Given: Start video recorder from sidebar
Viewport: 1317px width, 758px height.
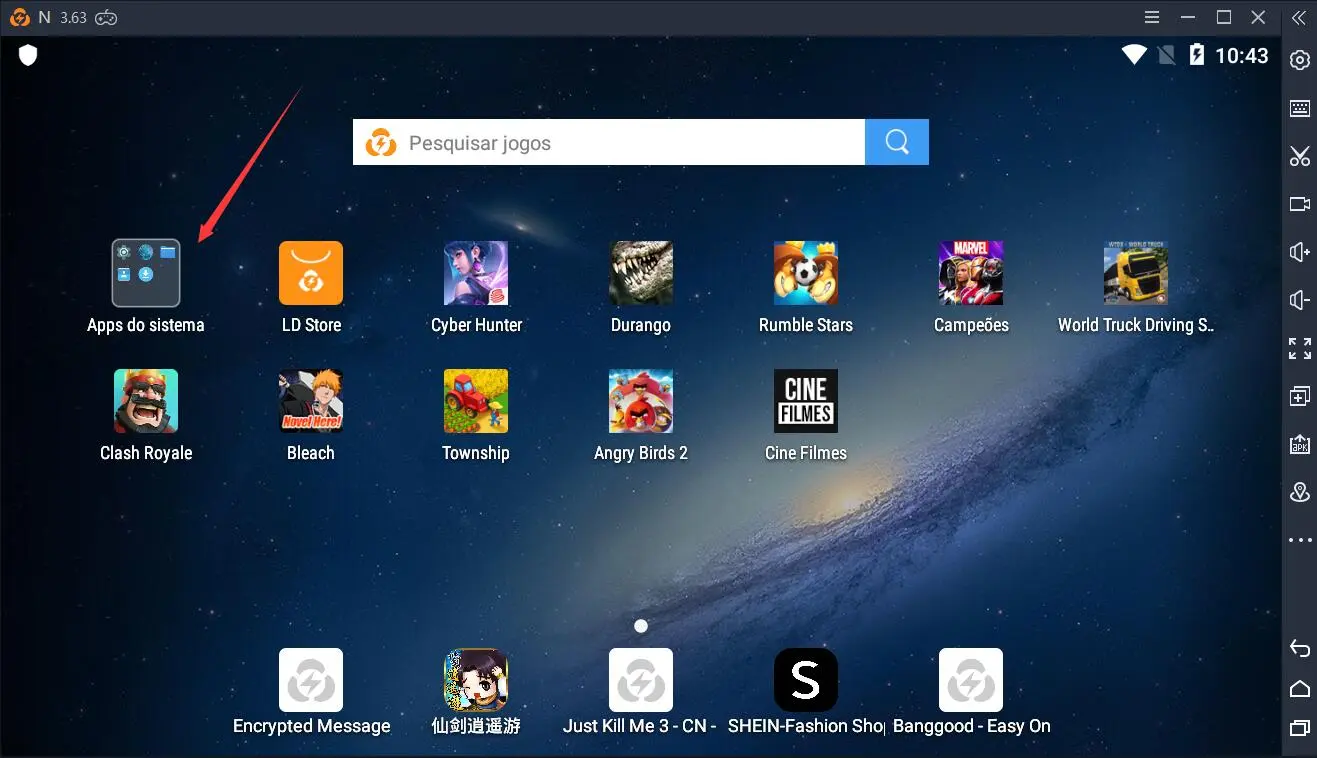Looking at the screenshot, I should 1300,204.
